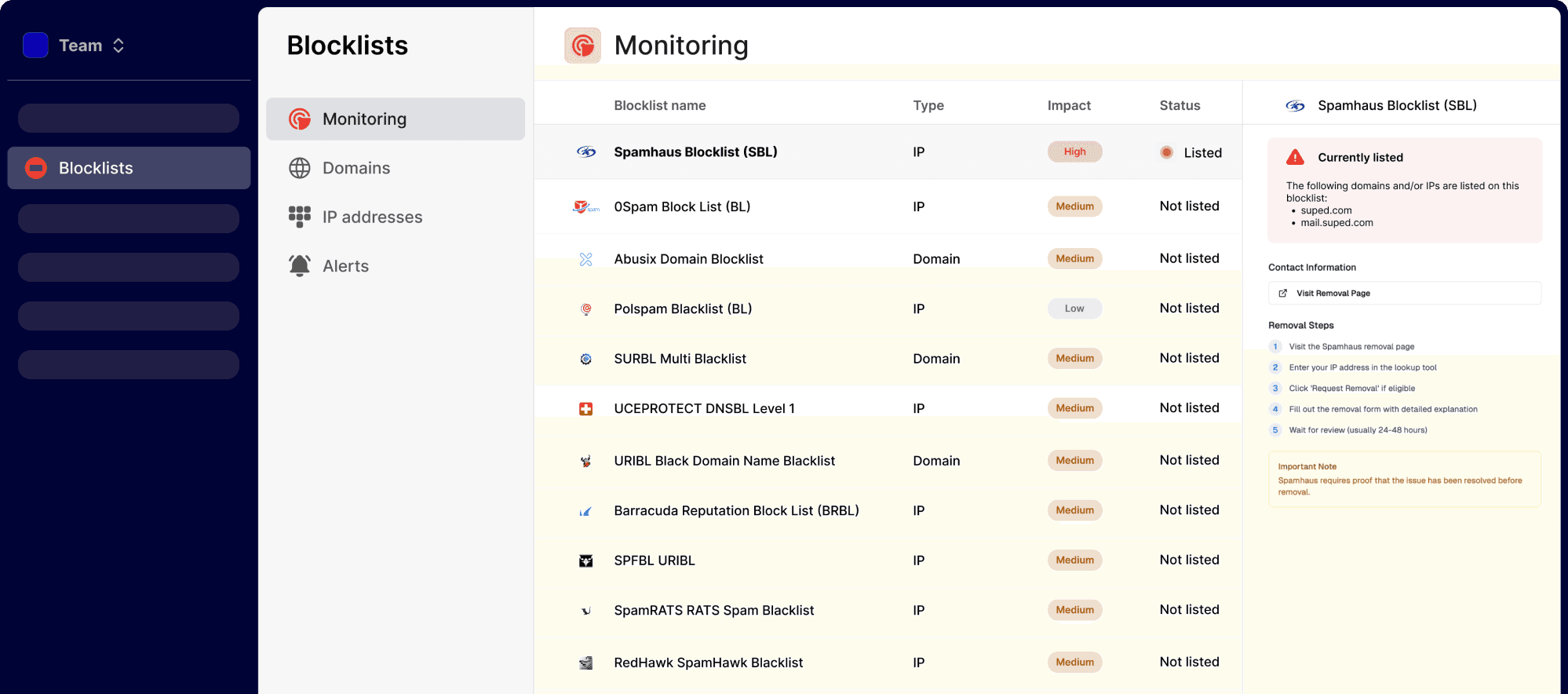Click the SURBL logo icon

tap(586, 359)
